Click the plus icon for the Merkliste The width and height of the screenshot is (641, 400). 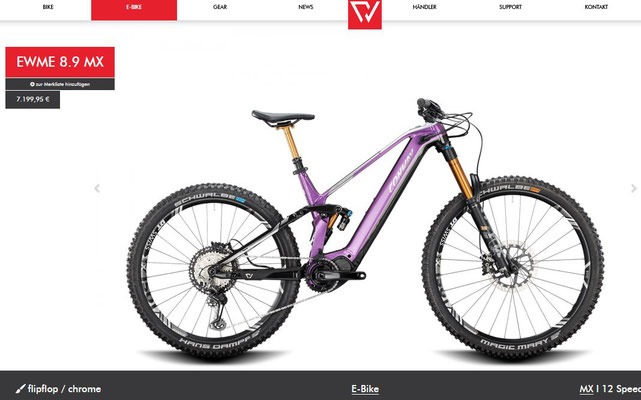coord(32,84)
